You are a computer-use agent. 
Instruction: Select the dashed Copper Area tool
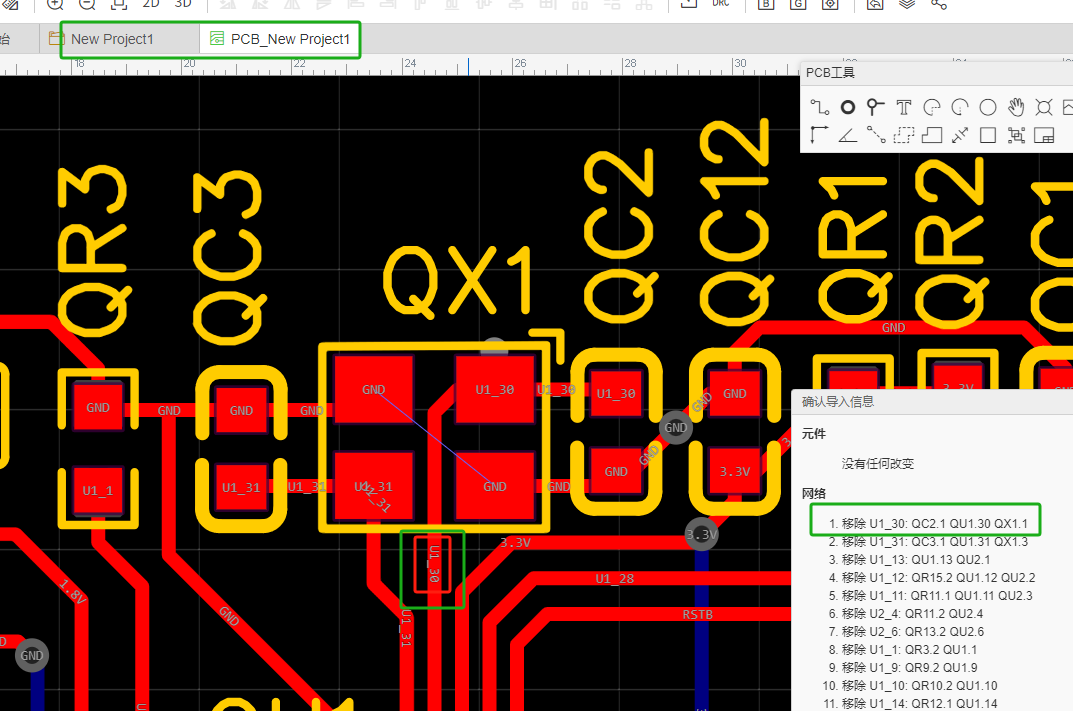[904, 135]
